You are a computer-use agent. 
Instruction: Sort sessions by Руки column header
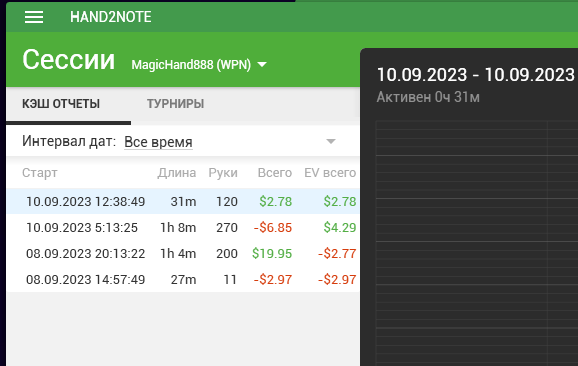tap(223, 172)
